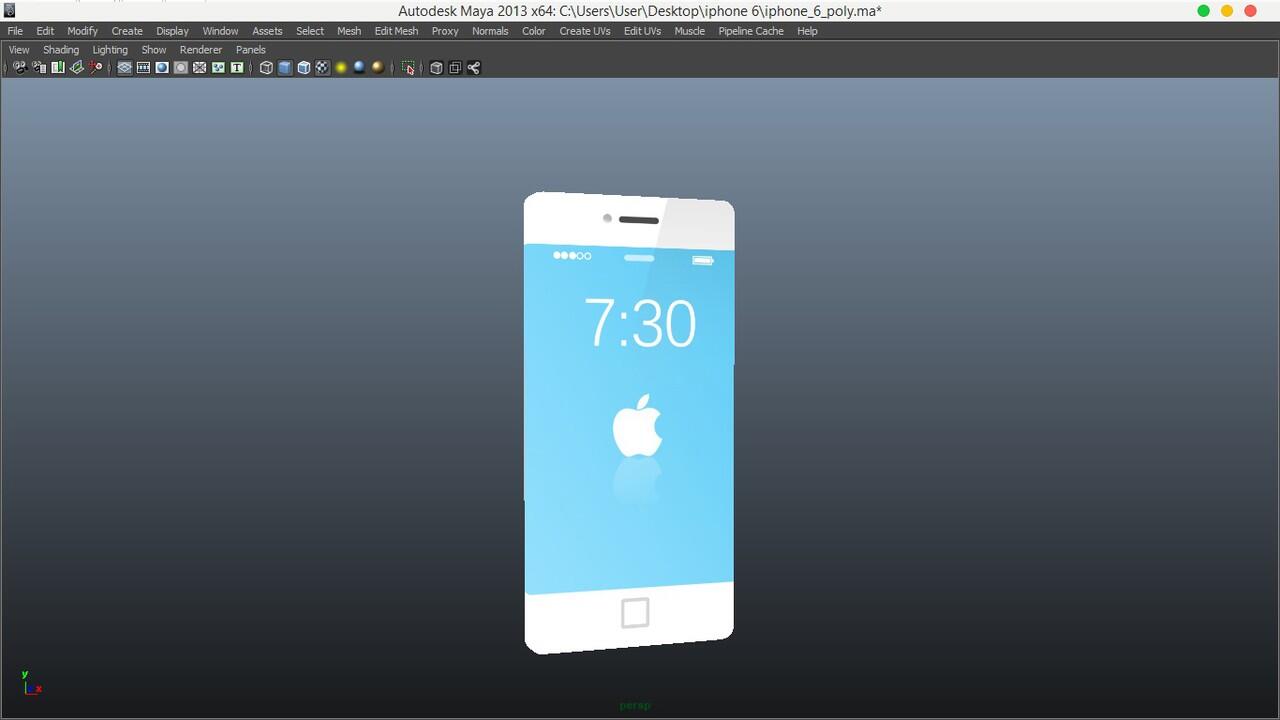
Task: Enable Use All Lights yellow sphere
Action: [x=341, y=68]
